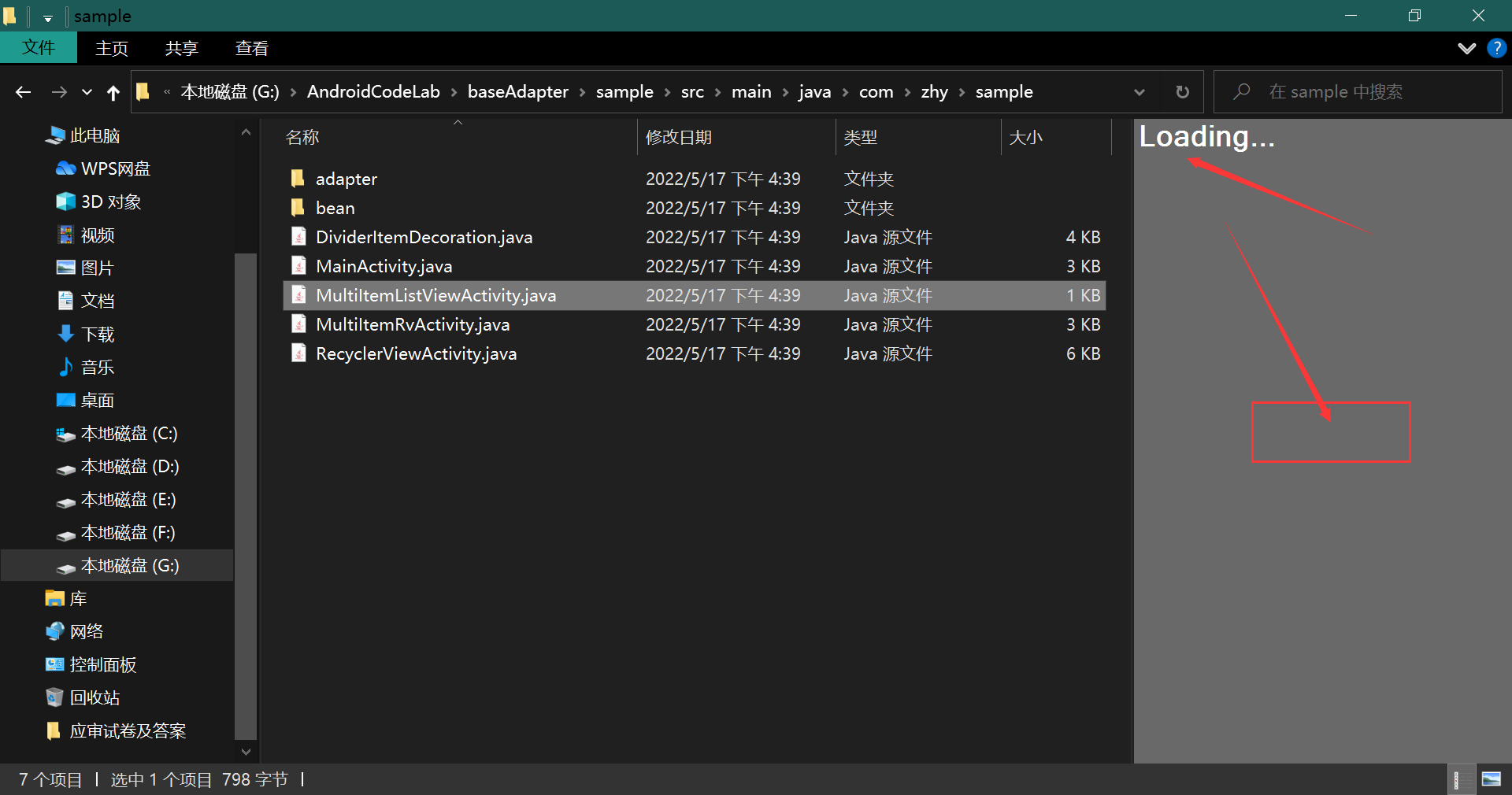Switch to large icons view in status bar
The height and width of the screenshot is (795, 1512).
[x=1491, y=779]
